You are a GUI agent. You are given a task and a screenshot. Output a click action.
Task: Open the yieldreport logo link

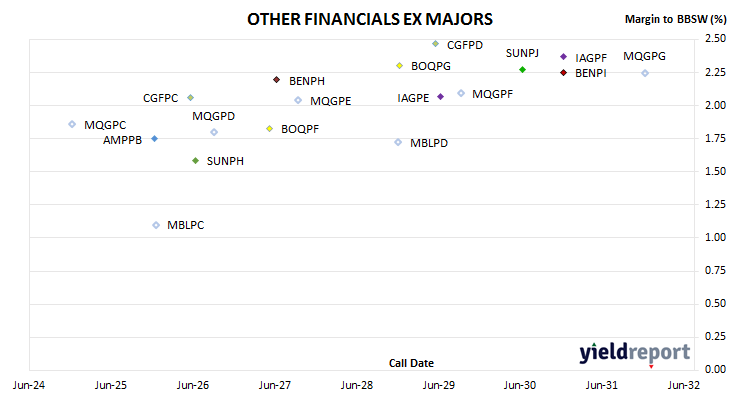[635, 353]
